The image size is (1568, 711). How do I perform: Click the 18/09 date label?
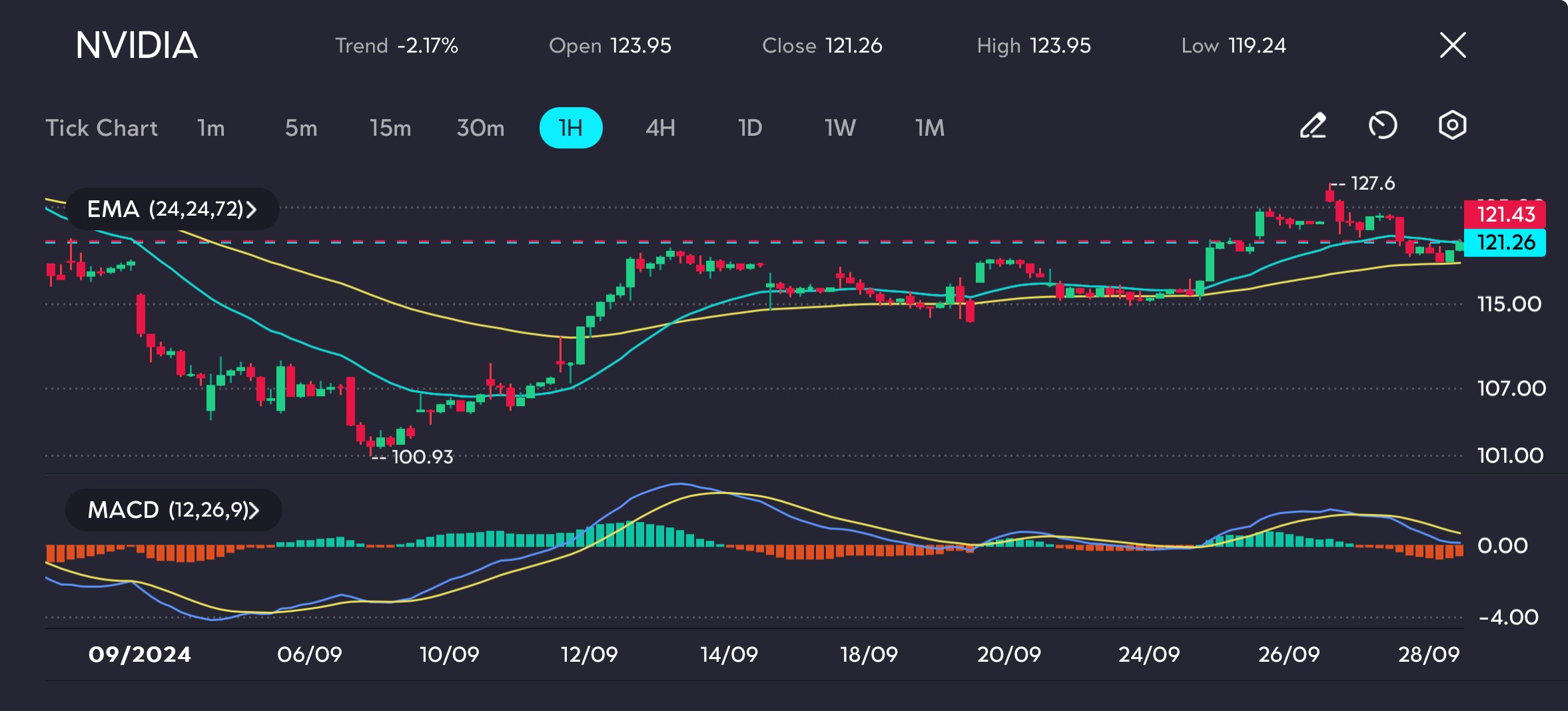[x=869, y=654]
